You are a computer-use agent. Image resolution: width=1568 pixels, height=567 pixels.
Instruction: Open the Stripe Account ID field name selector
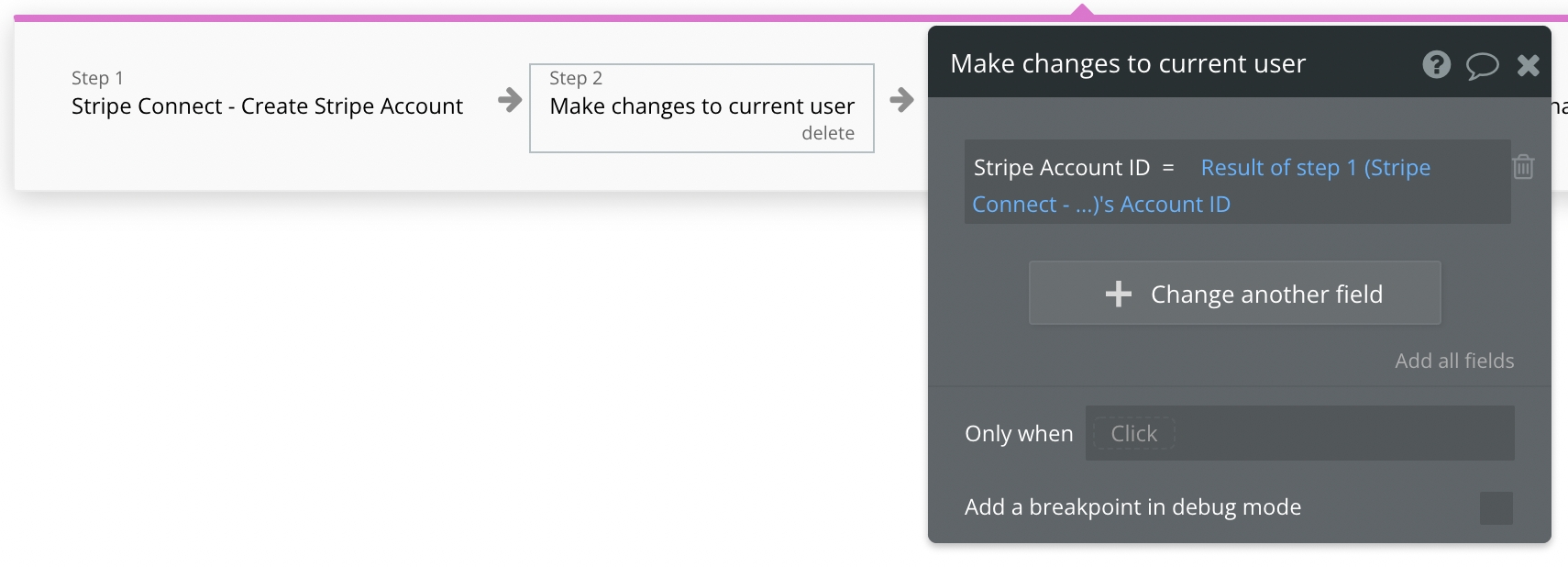pos(1061,168)
